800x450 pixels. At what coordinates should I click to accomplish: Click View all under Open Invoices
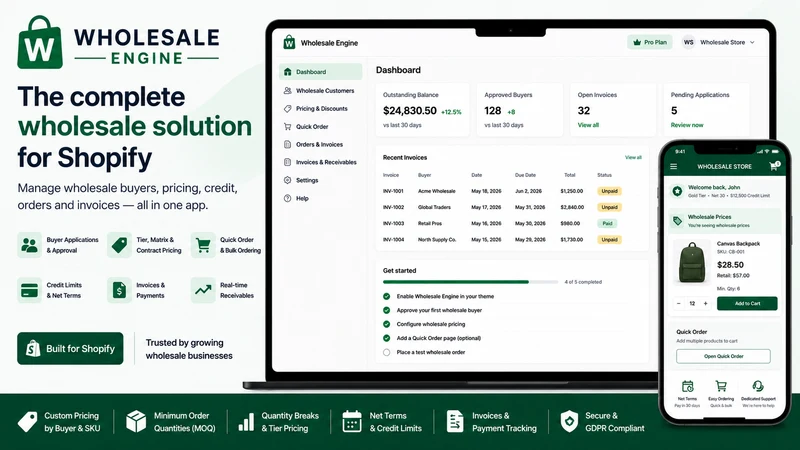pos(588,125)
